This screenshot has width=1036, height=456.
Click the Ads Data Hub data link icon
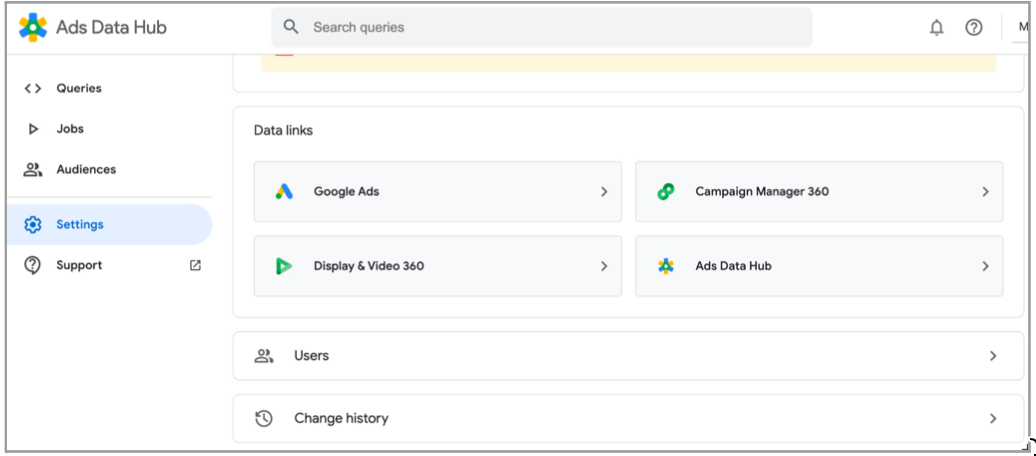pyautogui.click(x=666, y=266)
